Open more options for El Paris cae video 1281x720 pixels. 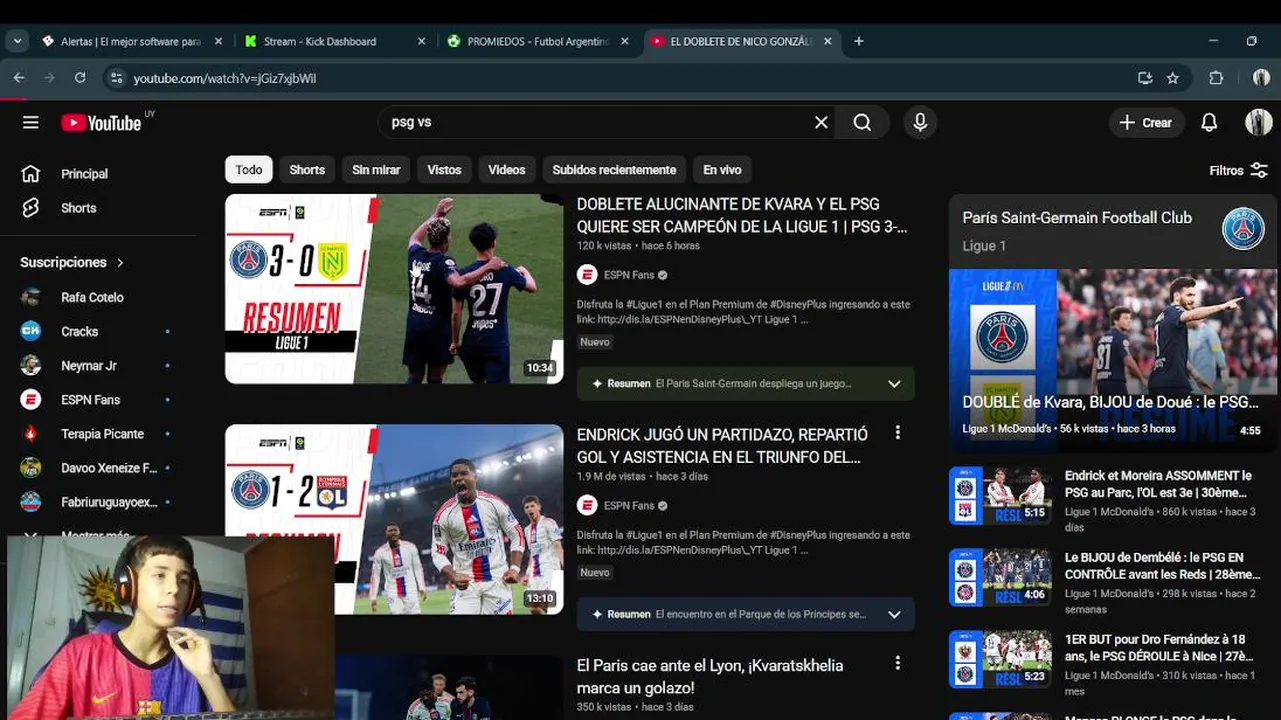click(897, 663)
